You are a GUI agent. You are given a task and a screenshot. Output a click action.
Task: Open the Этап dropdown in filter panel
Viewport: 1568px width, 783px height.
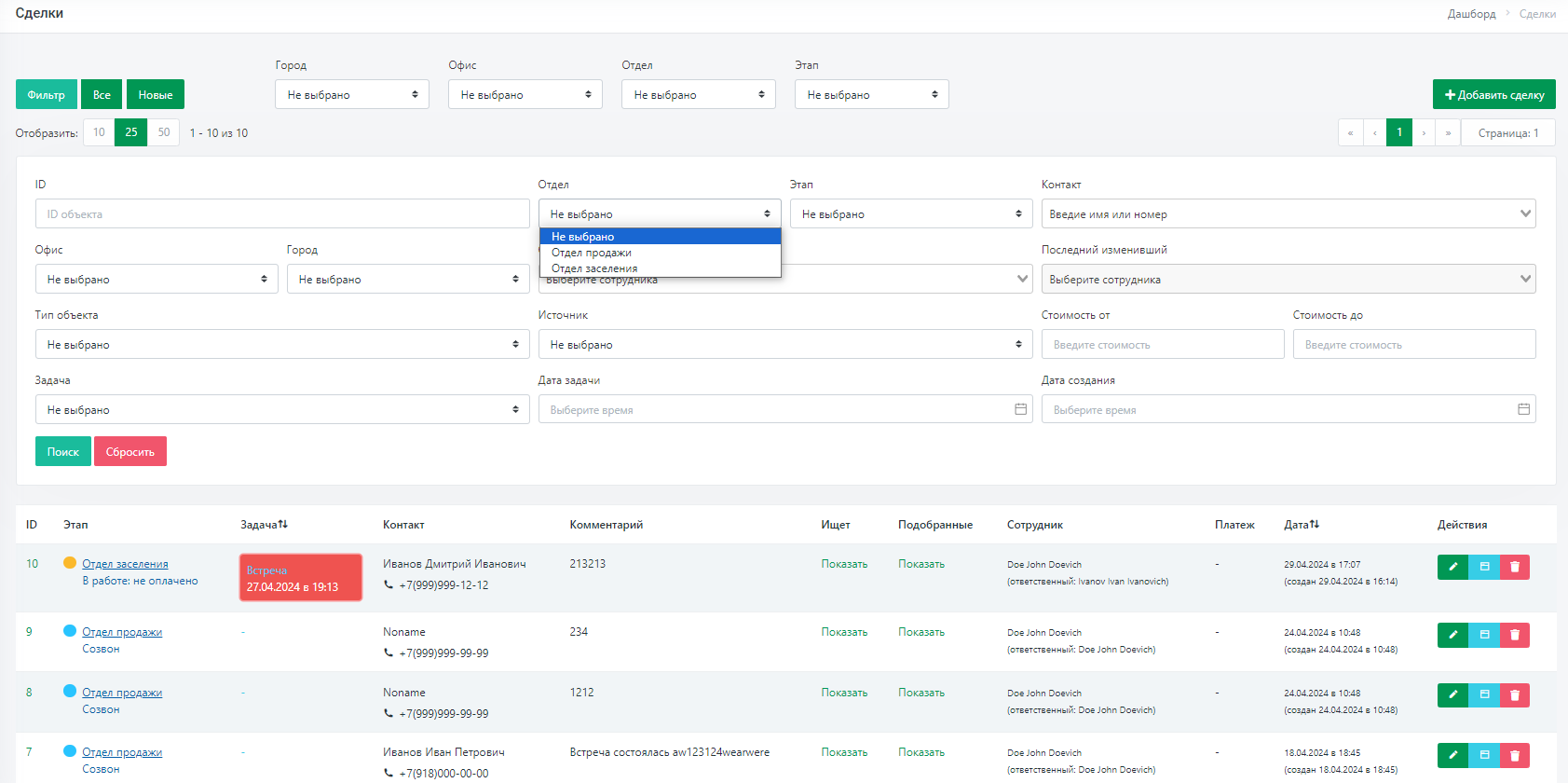[911, 213]
